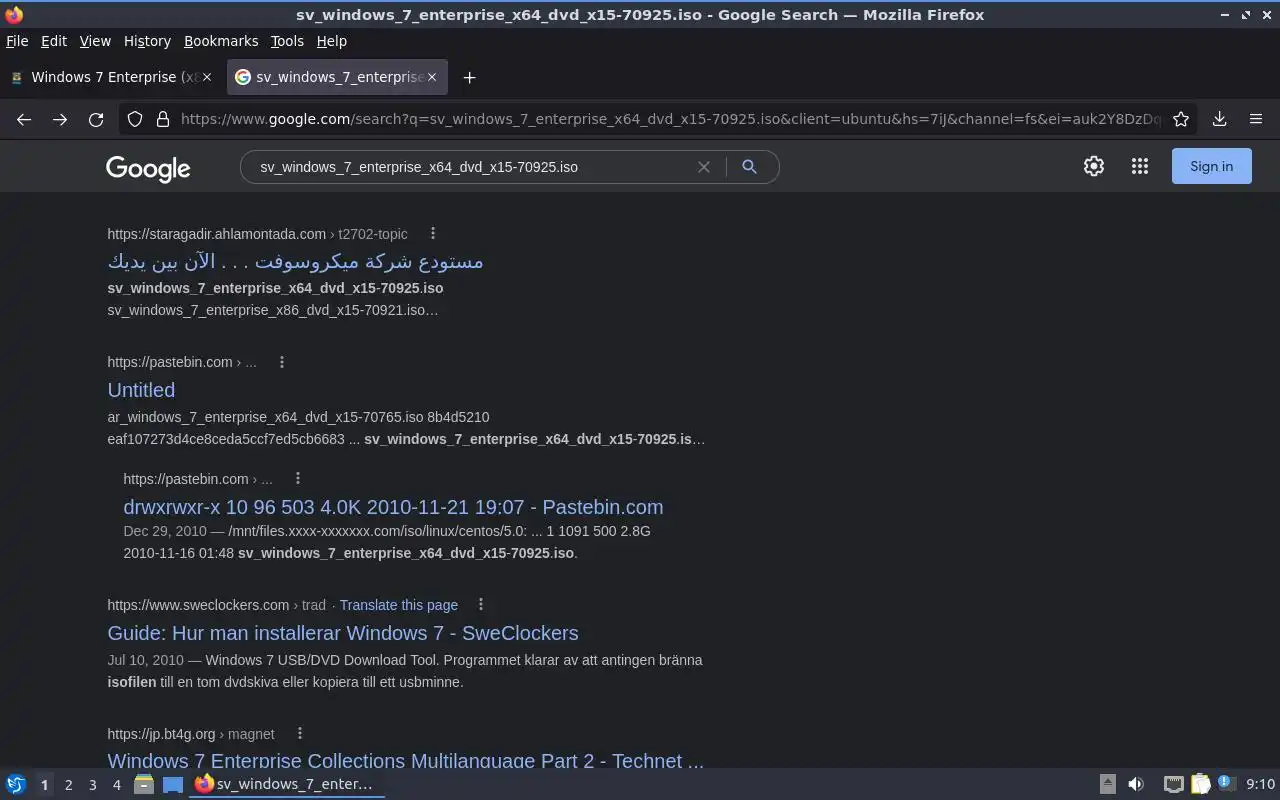Open Windows 7 Enterprise Collections Multilanguage result
Viewport: 1280px width, 800px height.
[406, 760]
